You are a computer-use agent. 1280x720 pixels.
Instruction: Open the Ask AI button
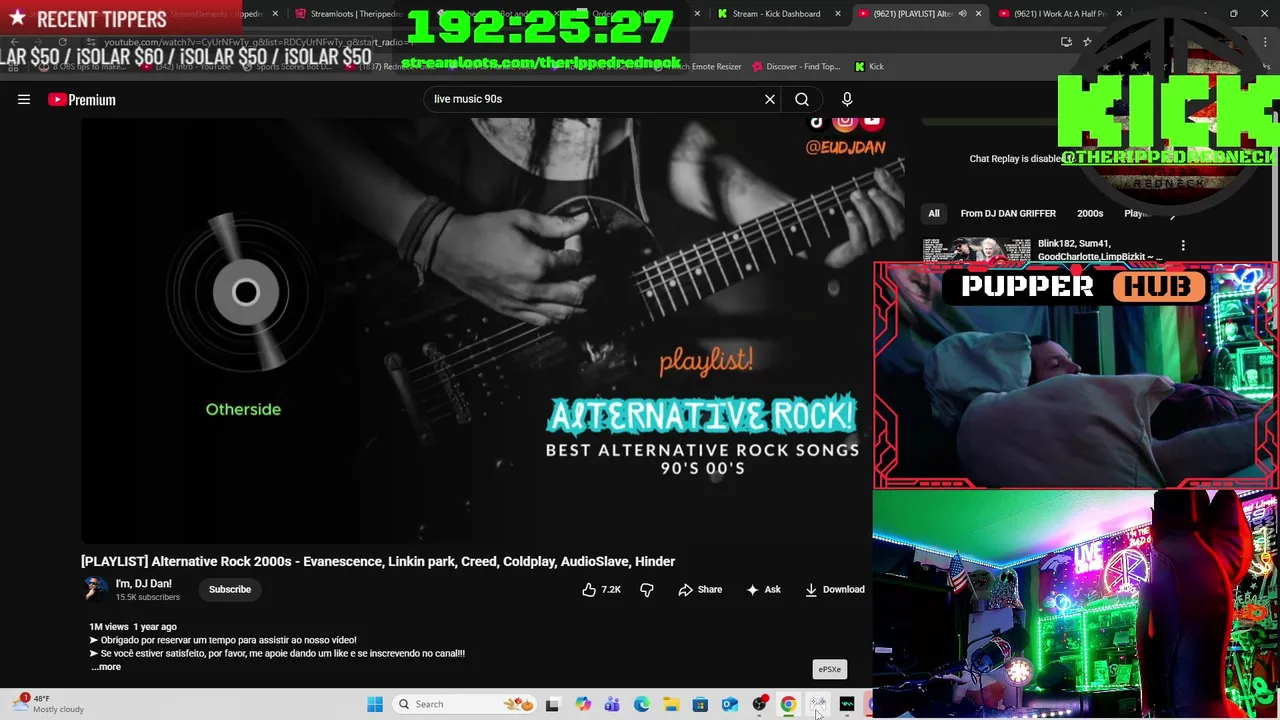tap(763, 589)
